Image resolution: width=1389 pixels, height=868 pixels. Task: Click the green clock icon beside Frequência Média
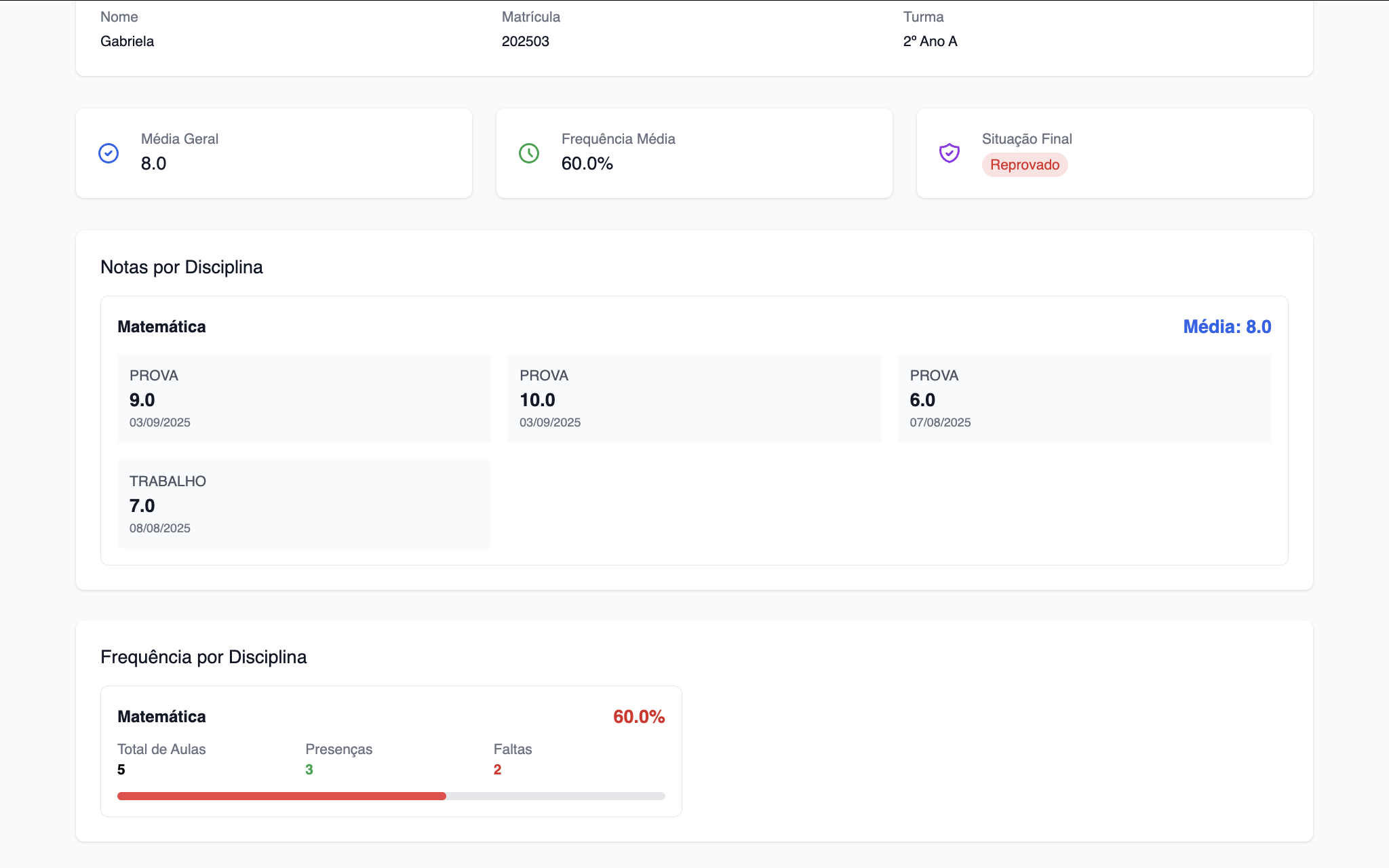coord(529,153)
